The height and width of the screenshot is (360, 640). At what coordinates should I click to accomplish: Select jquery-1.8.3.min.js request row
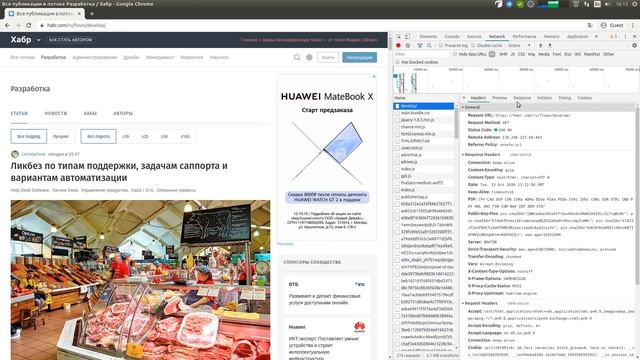(x=424, y=120)
